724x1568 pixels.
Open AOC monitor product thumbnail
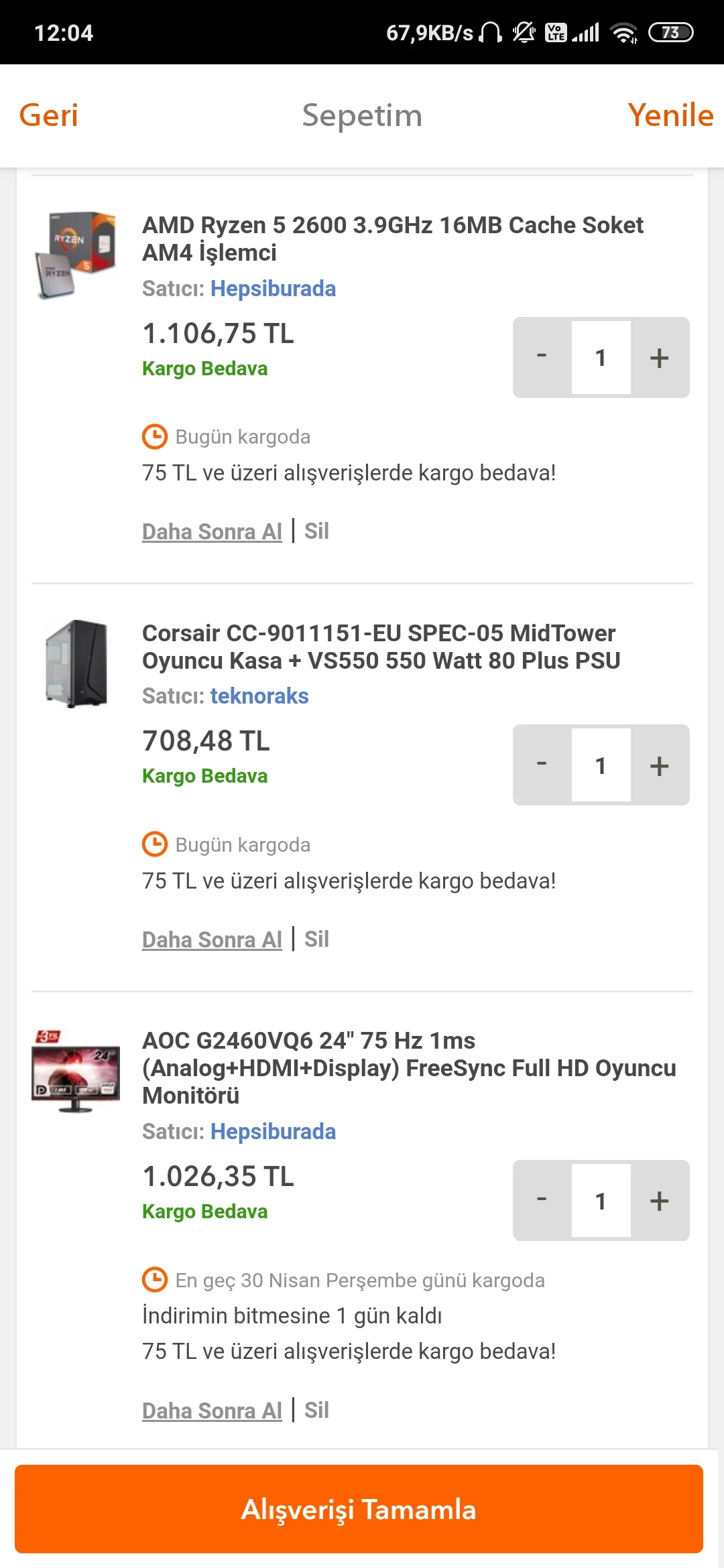click(x=76, y=1071)
